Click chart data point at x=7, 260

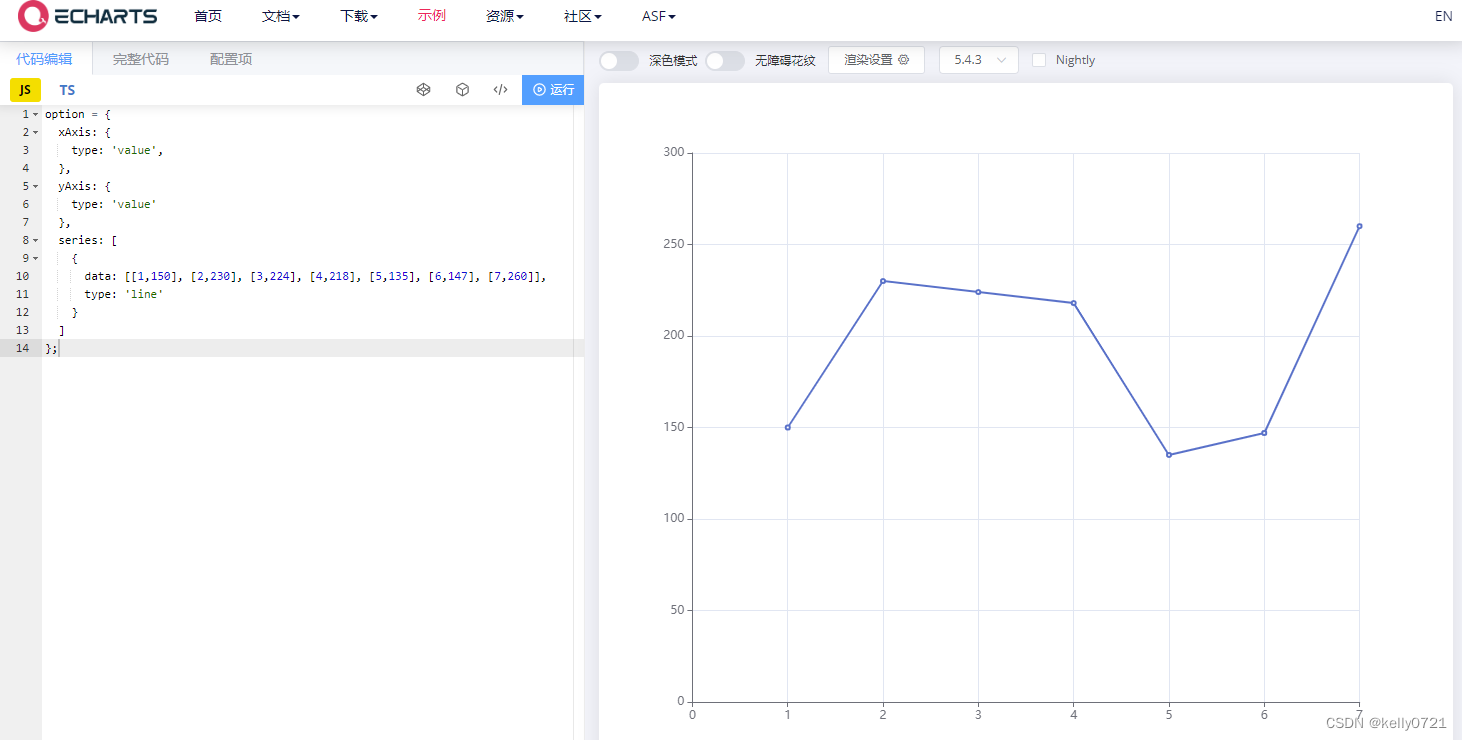1359,226
